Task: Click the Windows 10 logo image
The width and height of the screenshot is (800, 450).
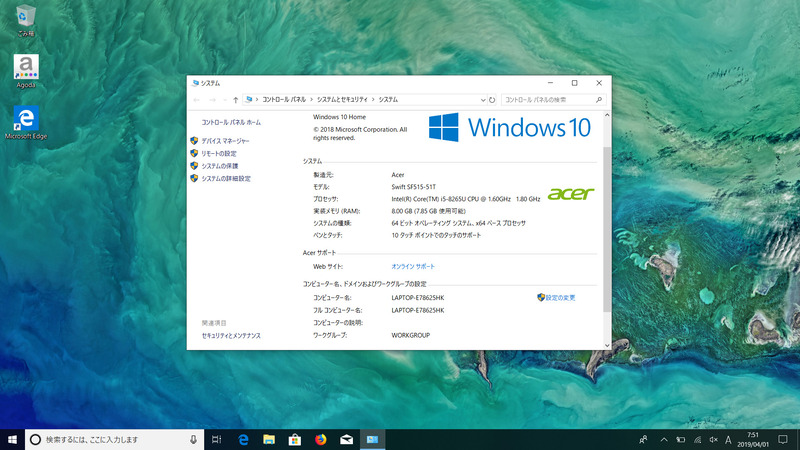Action: [510, 128]
